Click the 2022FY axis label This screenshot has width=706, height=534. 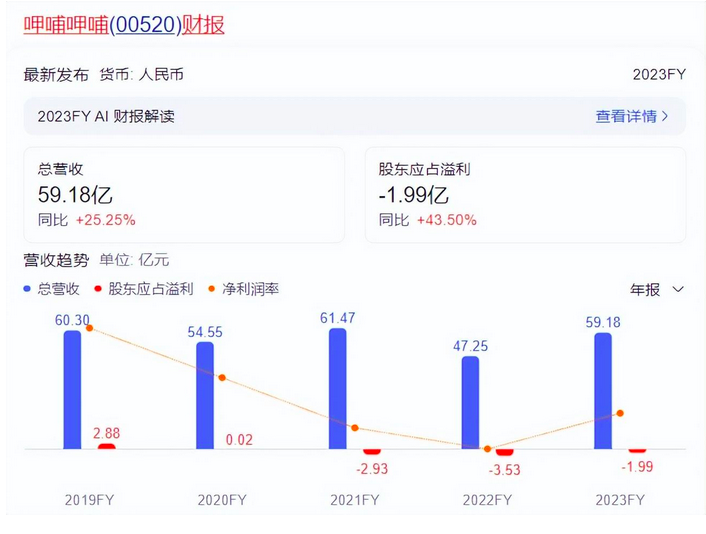[487, 500]
